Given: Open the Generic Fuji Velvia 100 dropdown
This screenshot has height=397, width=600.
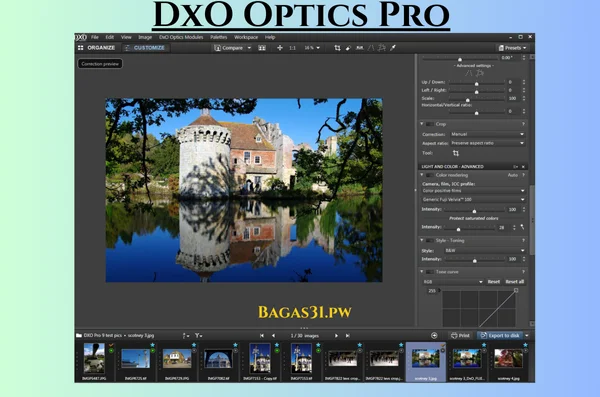Looking at the screenshot, I should pyautogui.click(x=473, y=199).
